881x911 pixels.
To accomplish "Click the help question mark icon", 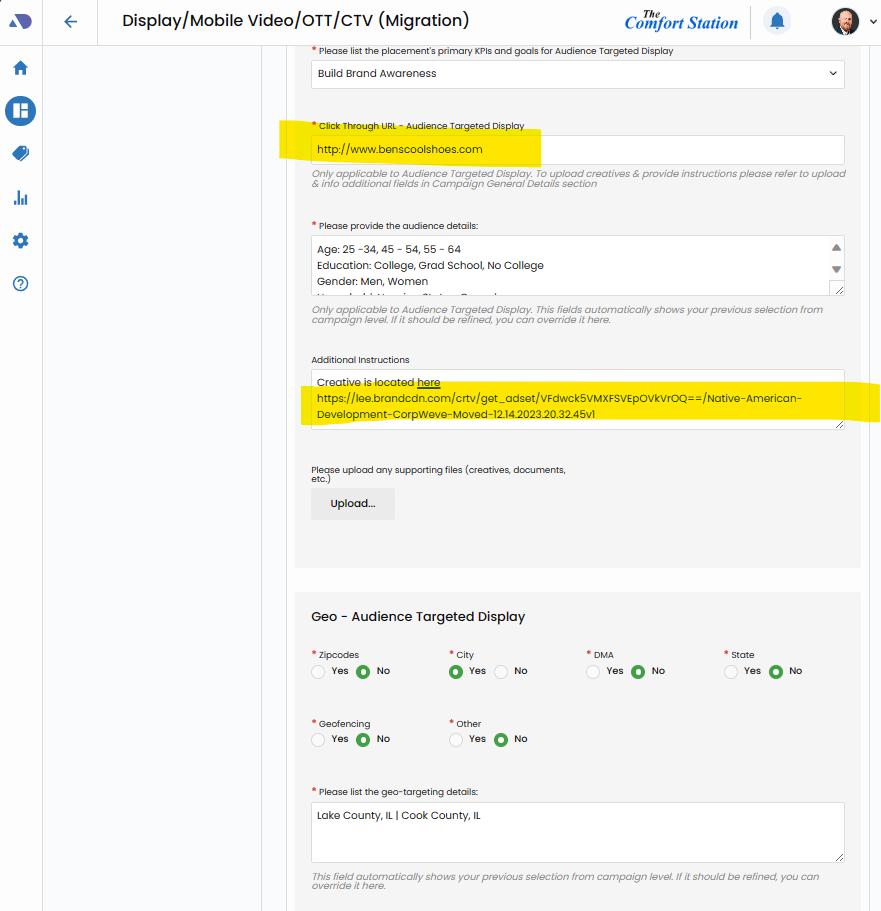I will [x=20, y=284].
